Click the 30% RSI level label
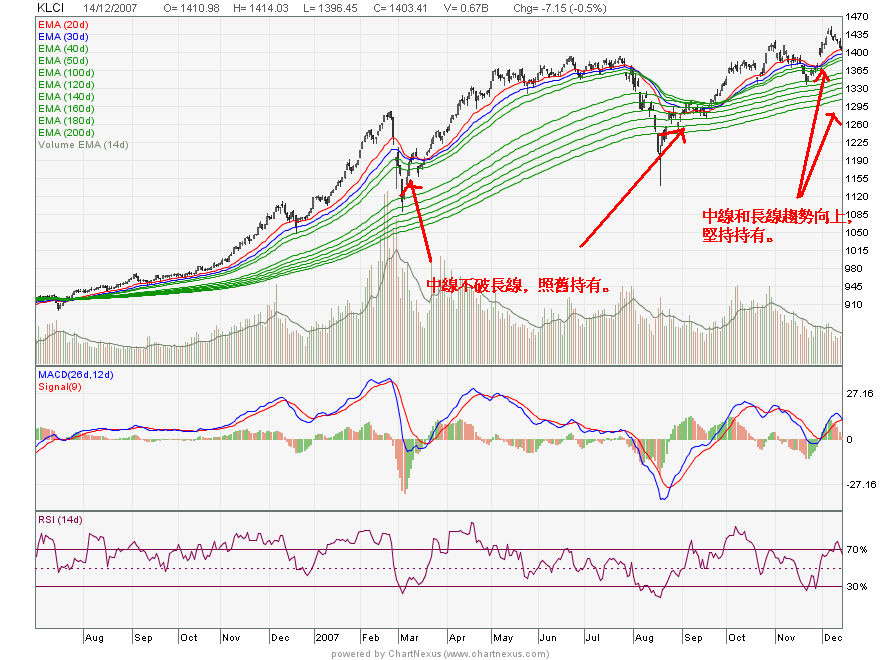Viewport: 880px width, 660px height. click(856, 587)
